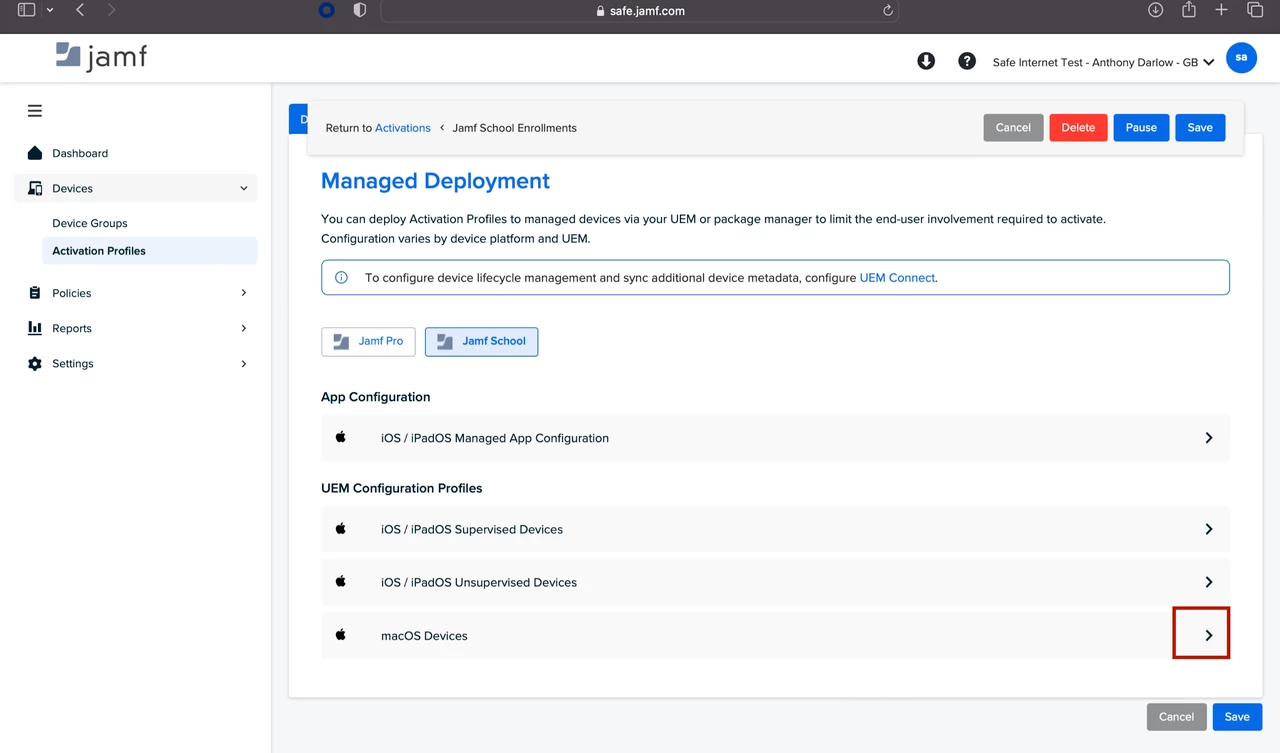Image resolution: width=1280 pixels, height=753 pixels.
Task: Open Safari downloads
Action: tap(1155, 10)
